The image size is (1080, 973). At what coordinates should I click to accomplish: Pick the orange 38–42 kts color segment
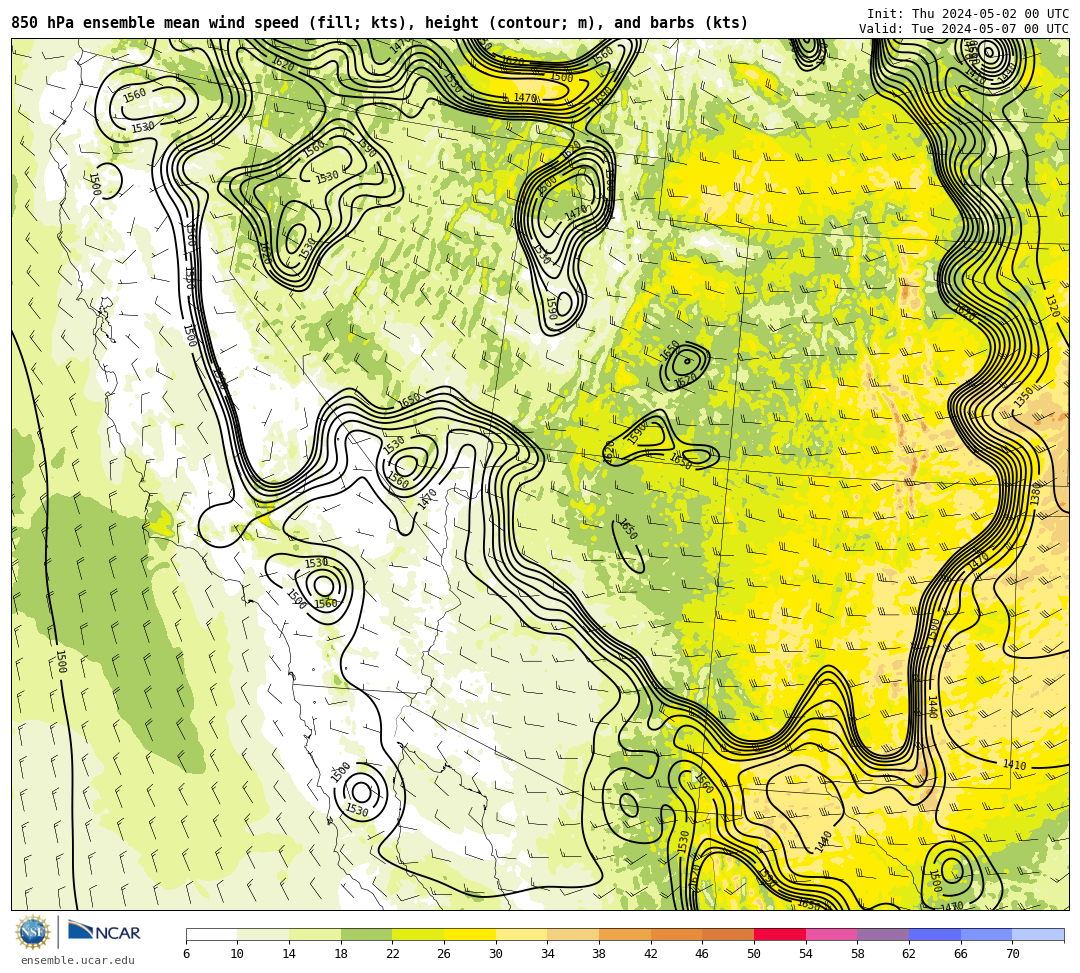click(x=625, y=934)
